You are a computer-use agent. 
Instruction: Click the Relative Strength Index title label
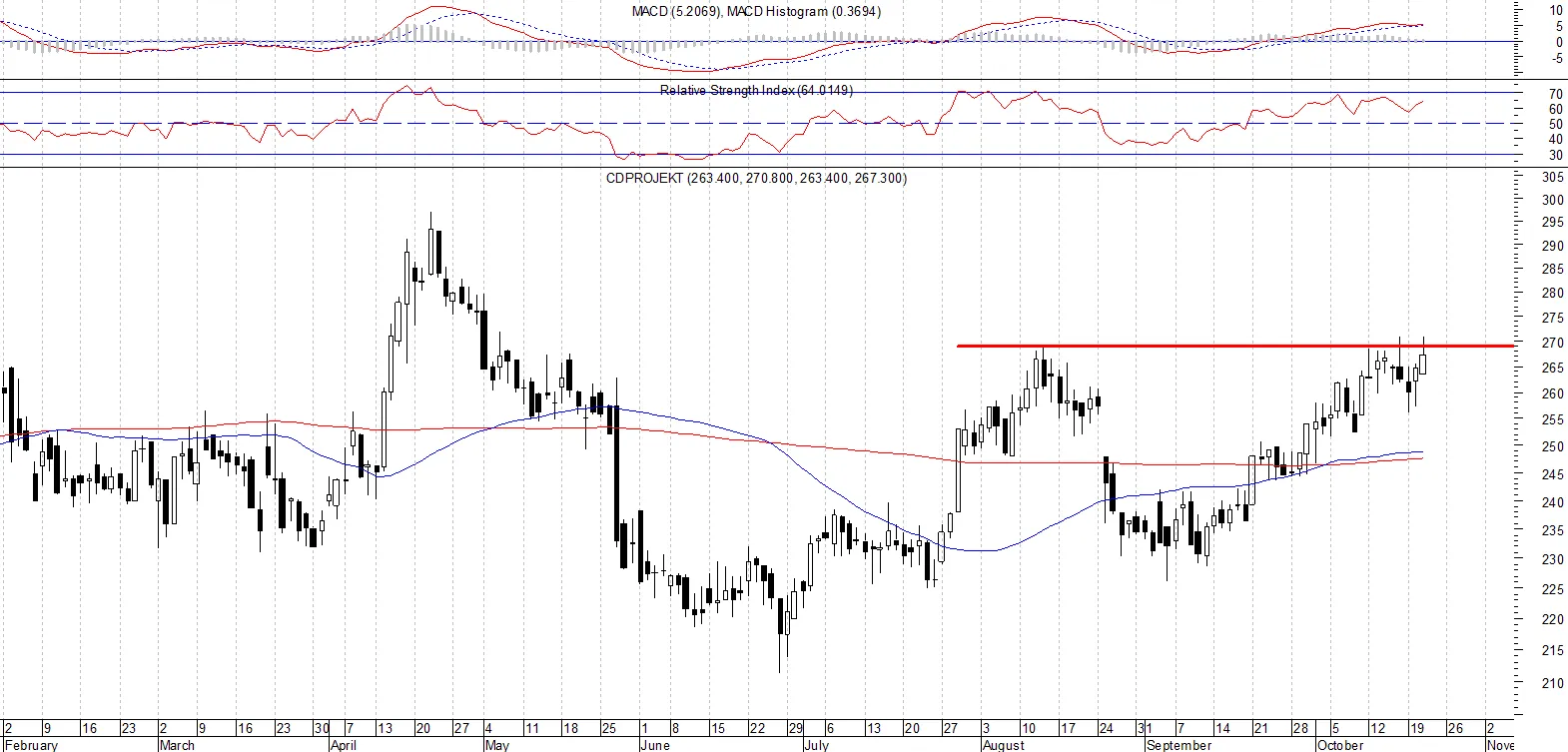(x=756, y=91)
